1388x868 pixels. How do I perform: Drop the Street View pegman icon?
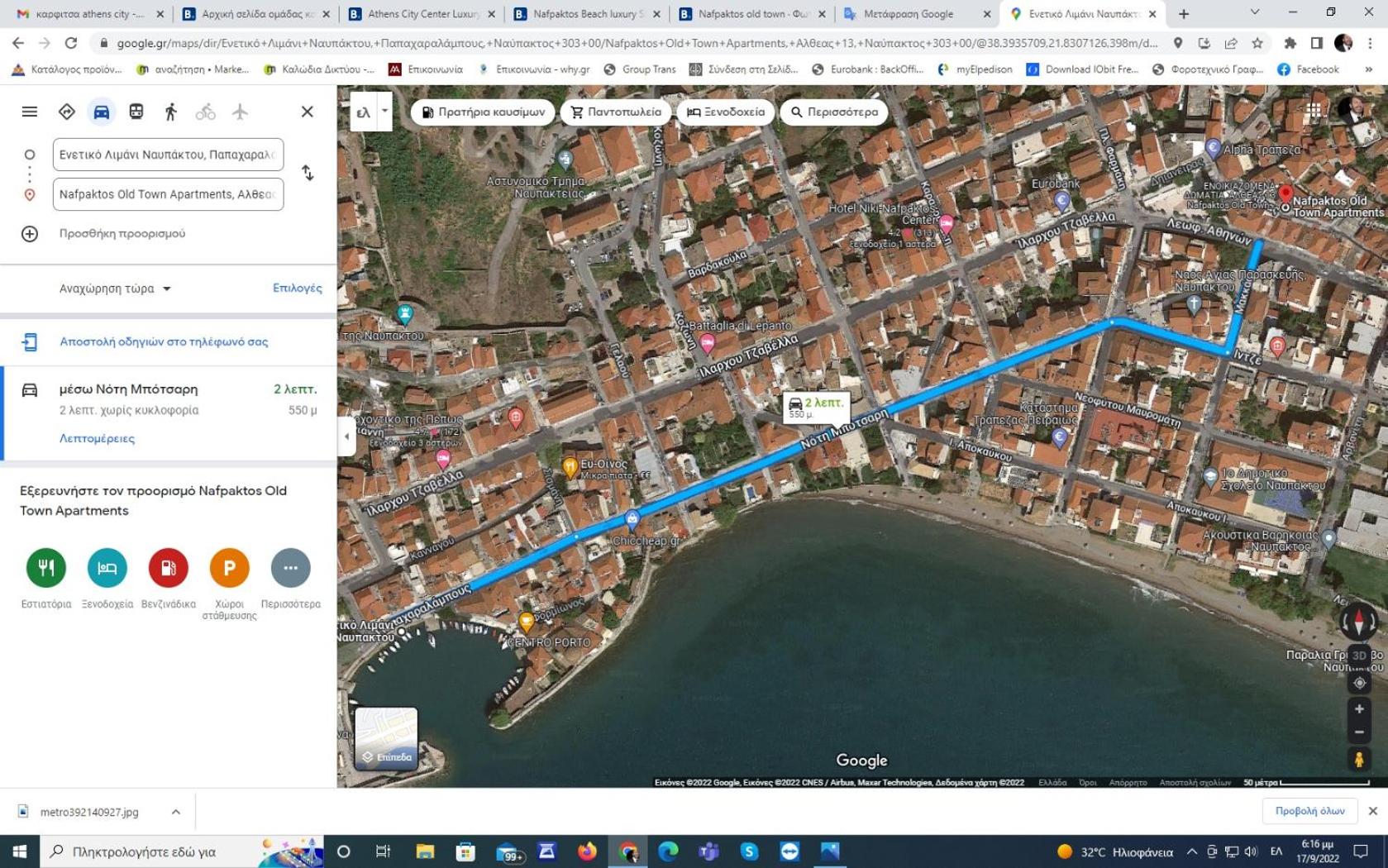tap(1359, 759)
